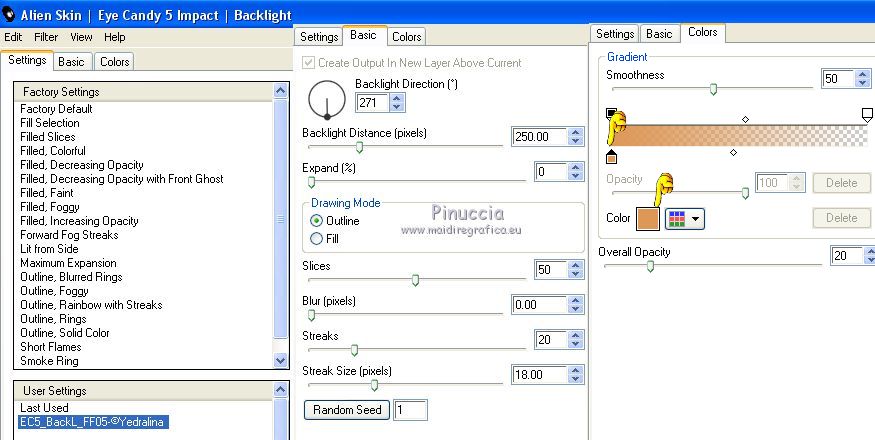Screen dimensions: 875x440
Task: Adjust Backlight Direction stepper arrows
Action: coord(397,103)
